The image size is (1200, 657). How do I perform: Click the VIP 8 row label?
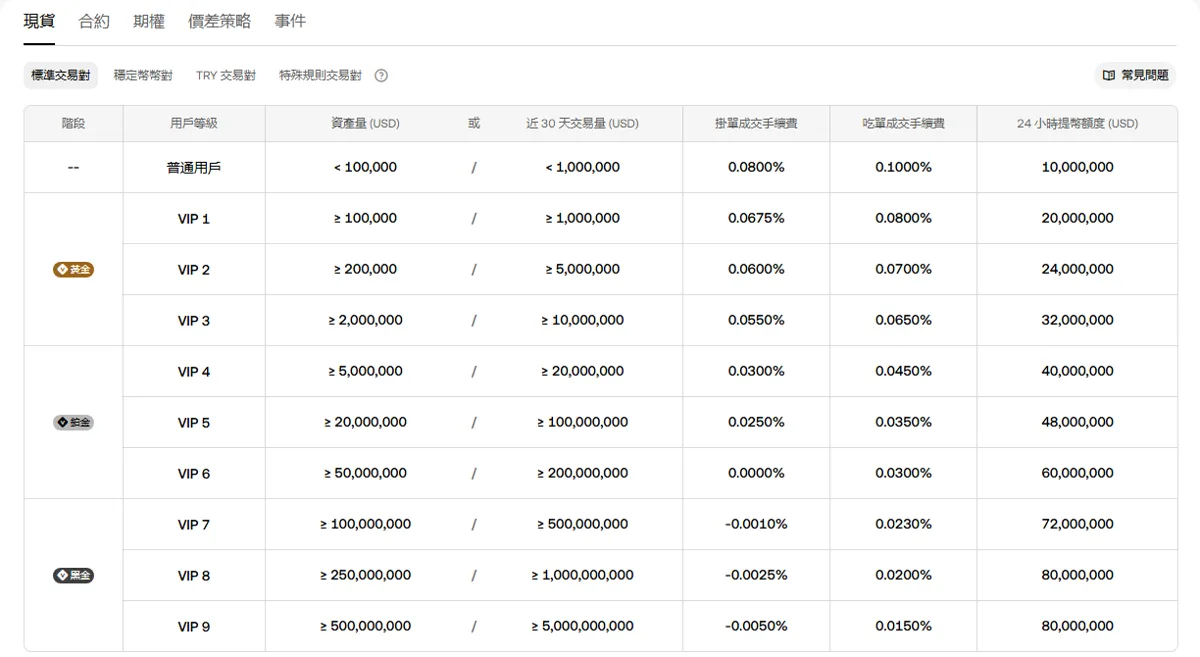click(x=194, y=576)
